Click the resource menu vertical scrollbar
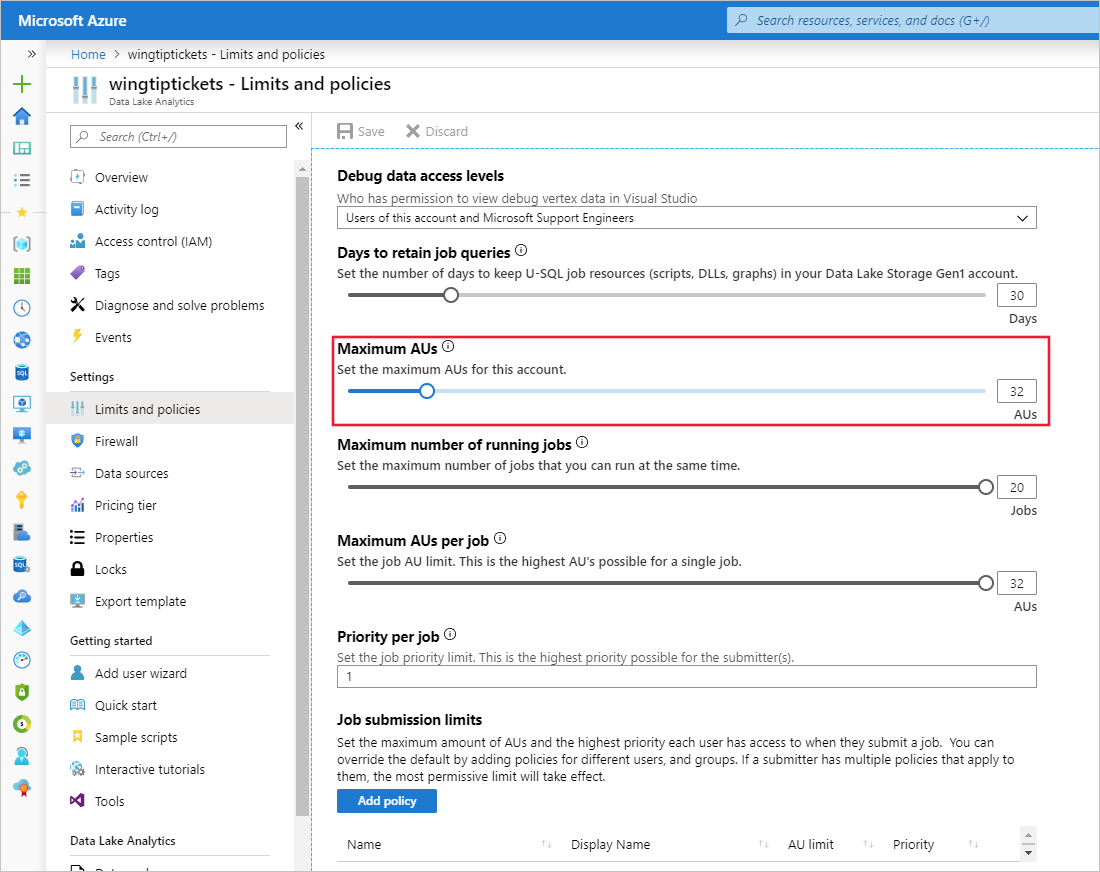 pyautogui.click(x=302, y=496)
